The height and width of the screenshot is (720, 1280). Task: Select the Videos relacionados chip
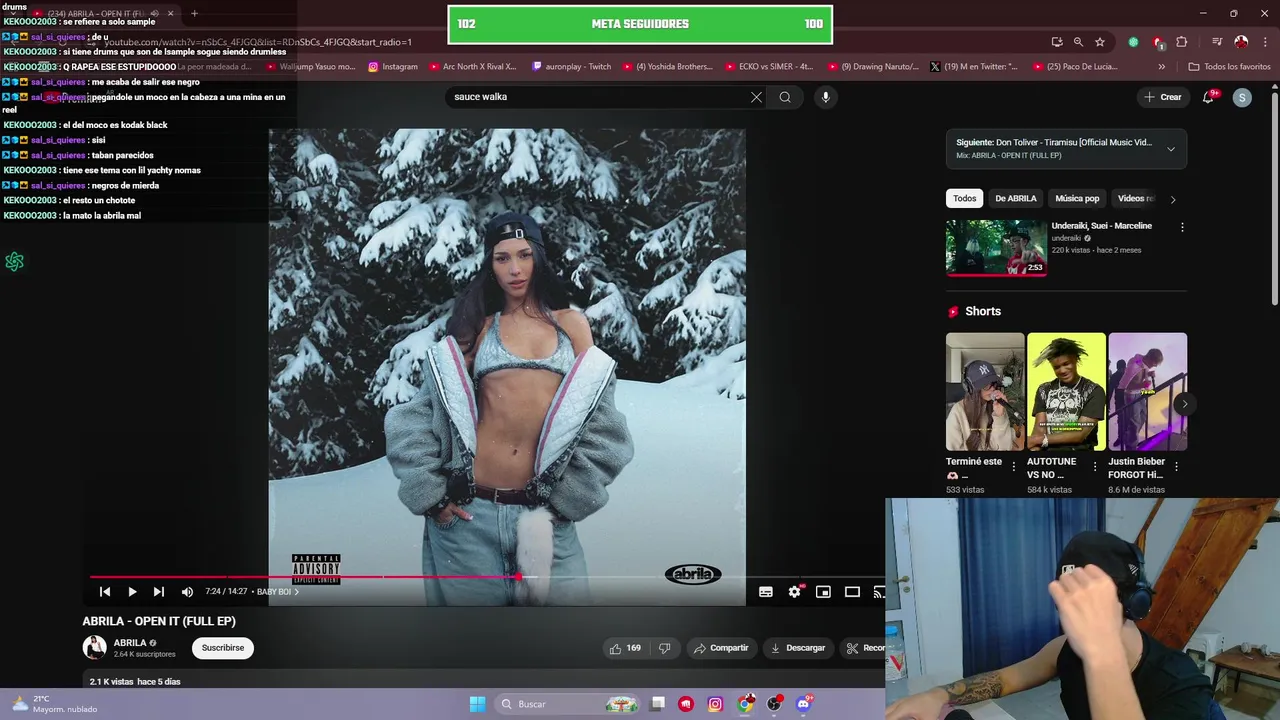coord(1136,198)
